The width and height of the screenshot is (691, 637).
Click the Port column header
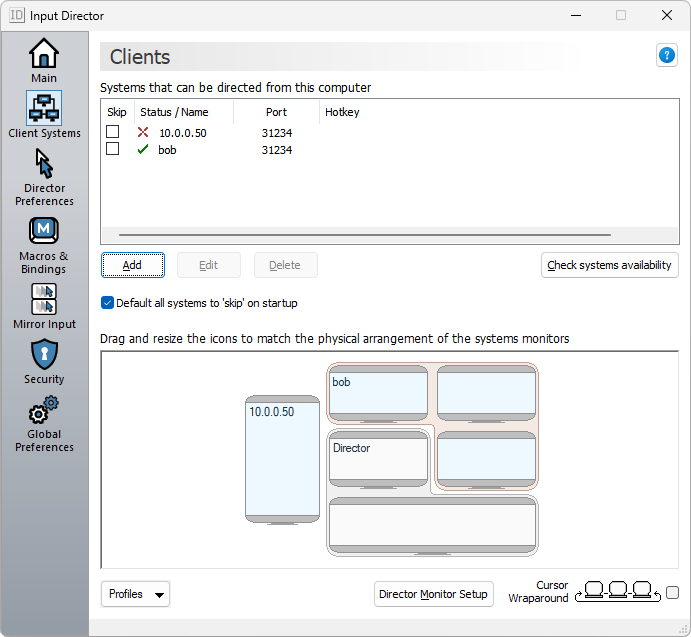coord(276,112)
